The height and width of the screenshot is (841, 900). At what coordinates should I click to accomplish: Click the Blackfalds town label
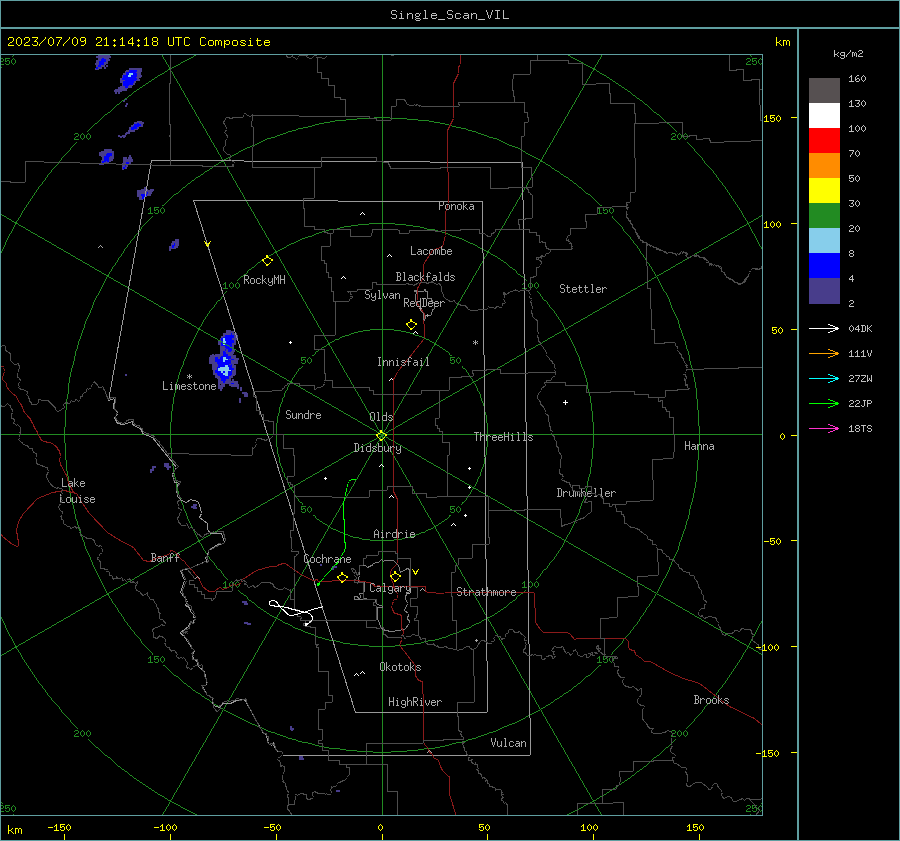tap(425, 277)
